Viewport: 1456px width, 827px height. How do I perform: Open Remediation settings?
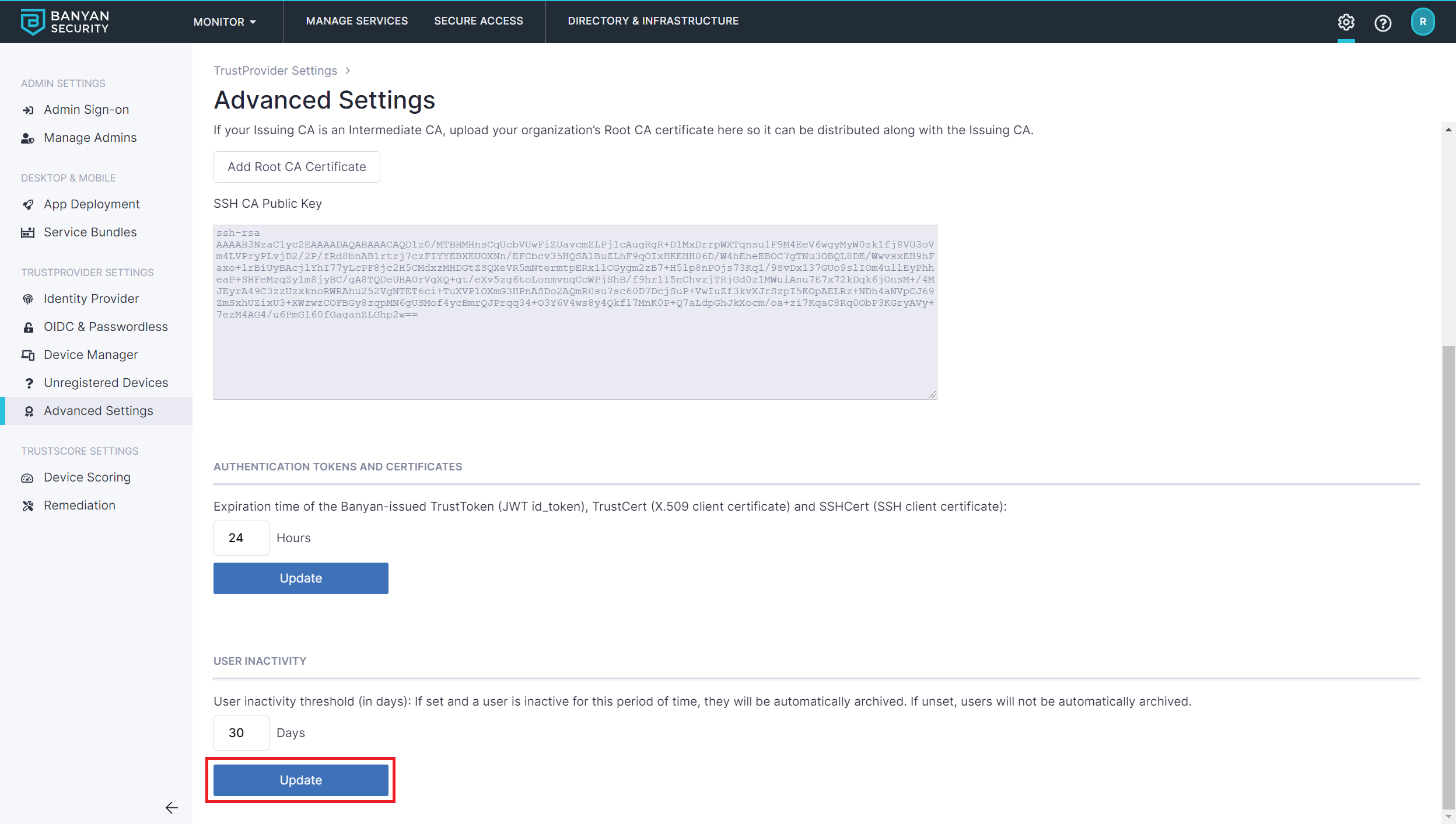[79, 505]
